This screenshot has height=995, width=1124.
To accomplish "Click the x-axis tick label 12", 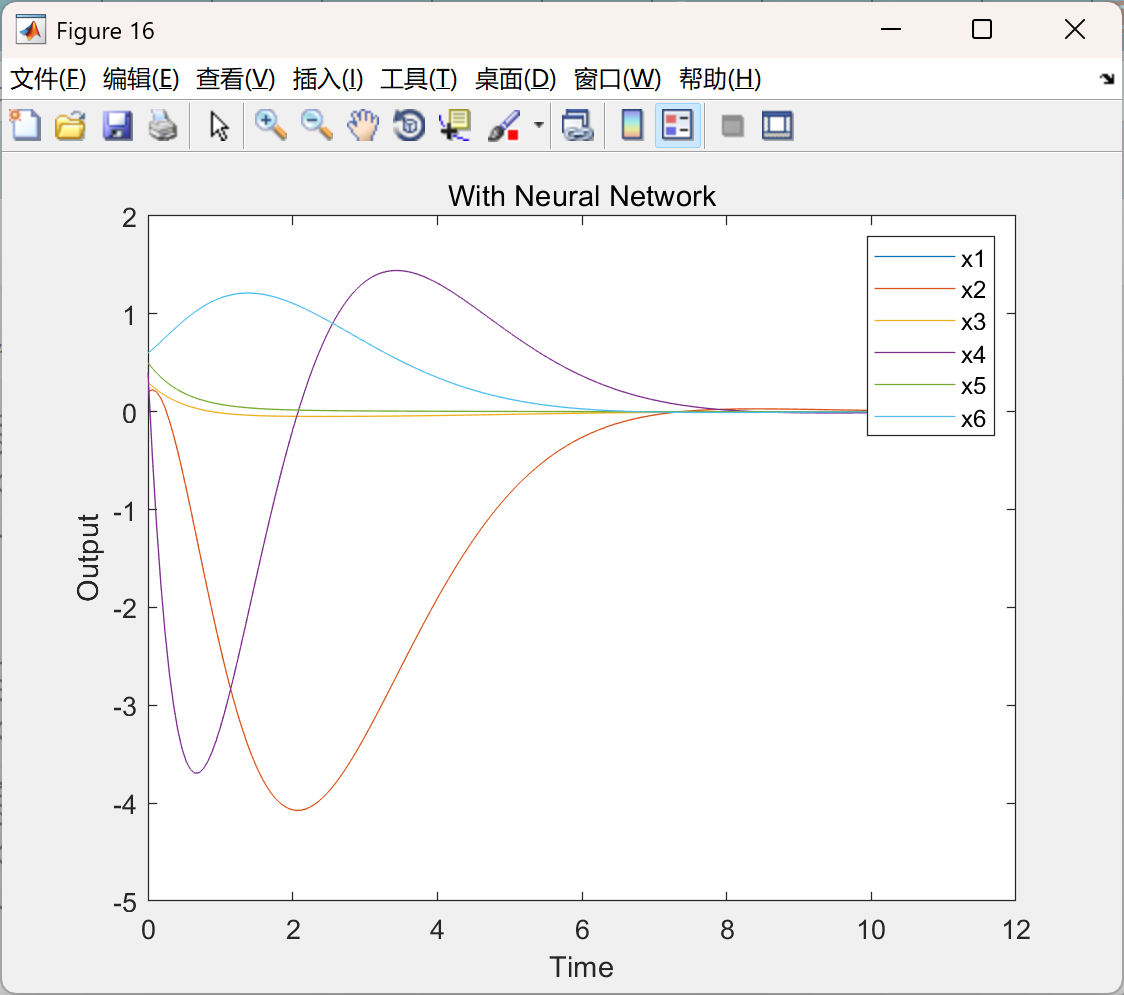I will [x=1016, y=930].
